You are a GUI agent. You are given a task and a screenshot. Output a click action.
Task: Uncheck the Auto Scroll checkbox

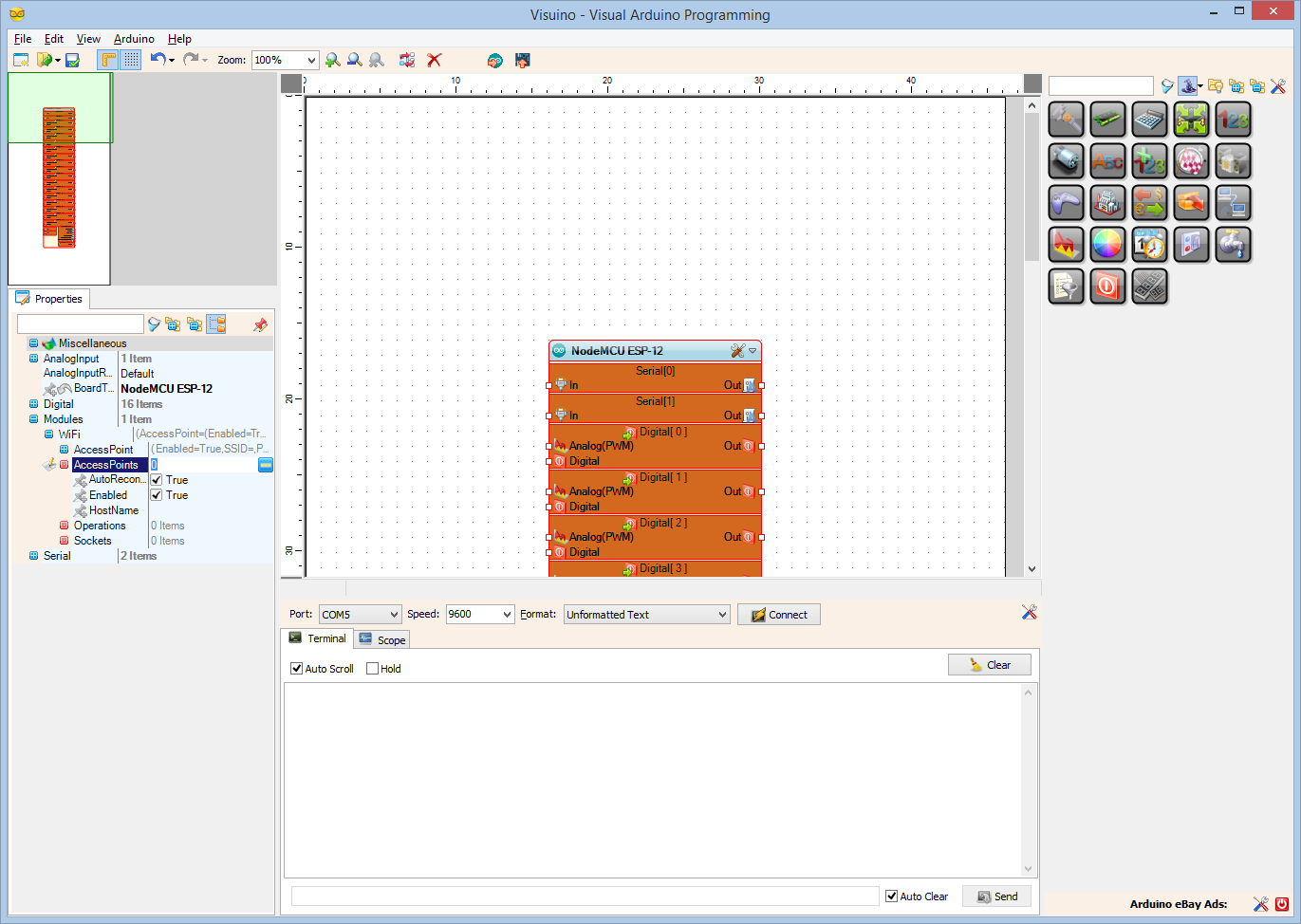click(x=297, y=669)
